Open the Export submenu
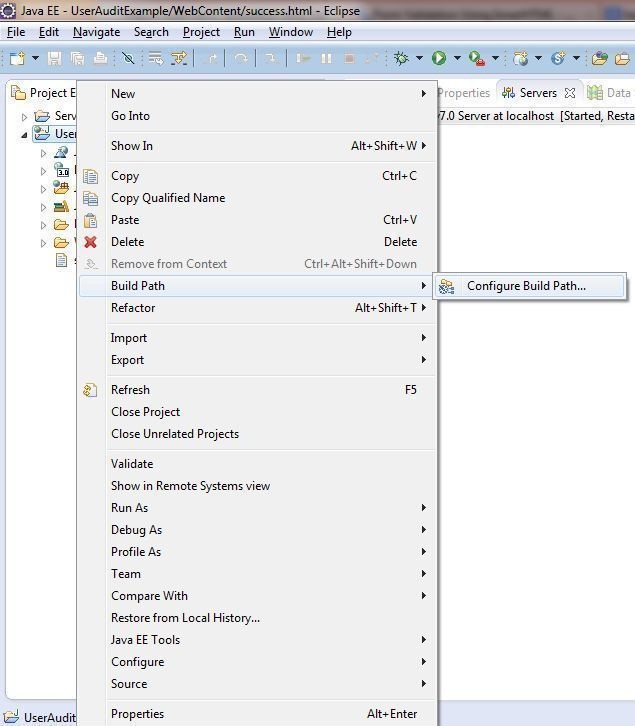The width and height of the screenshot is (635, 726). pyautogui.click(x=257, y=360)
